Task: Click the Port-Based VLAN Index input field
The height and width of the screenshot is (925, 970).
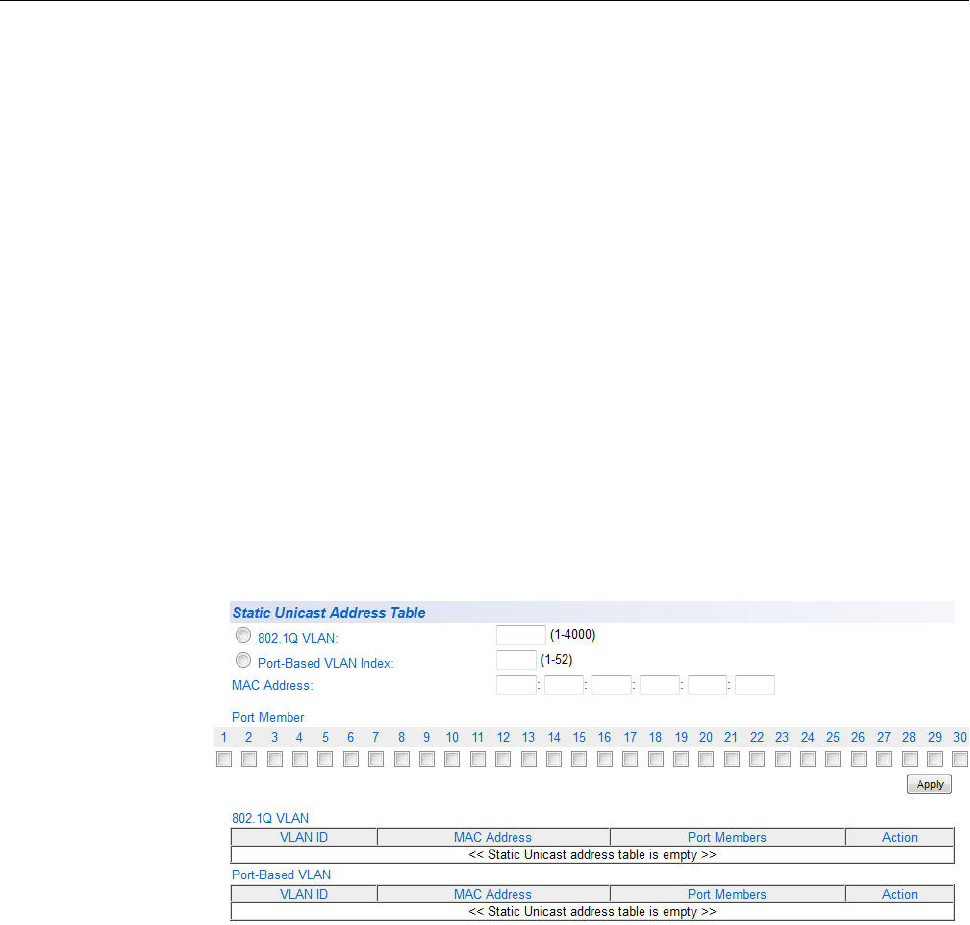Action: pos(516,660)
